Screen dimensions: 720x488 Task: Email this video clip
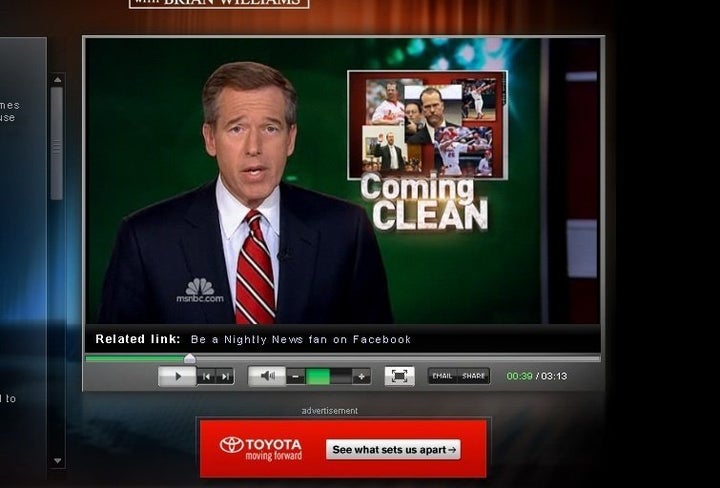pyautogui.click(x=443, y=376)
